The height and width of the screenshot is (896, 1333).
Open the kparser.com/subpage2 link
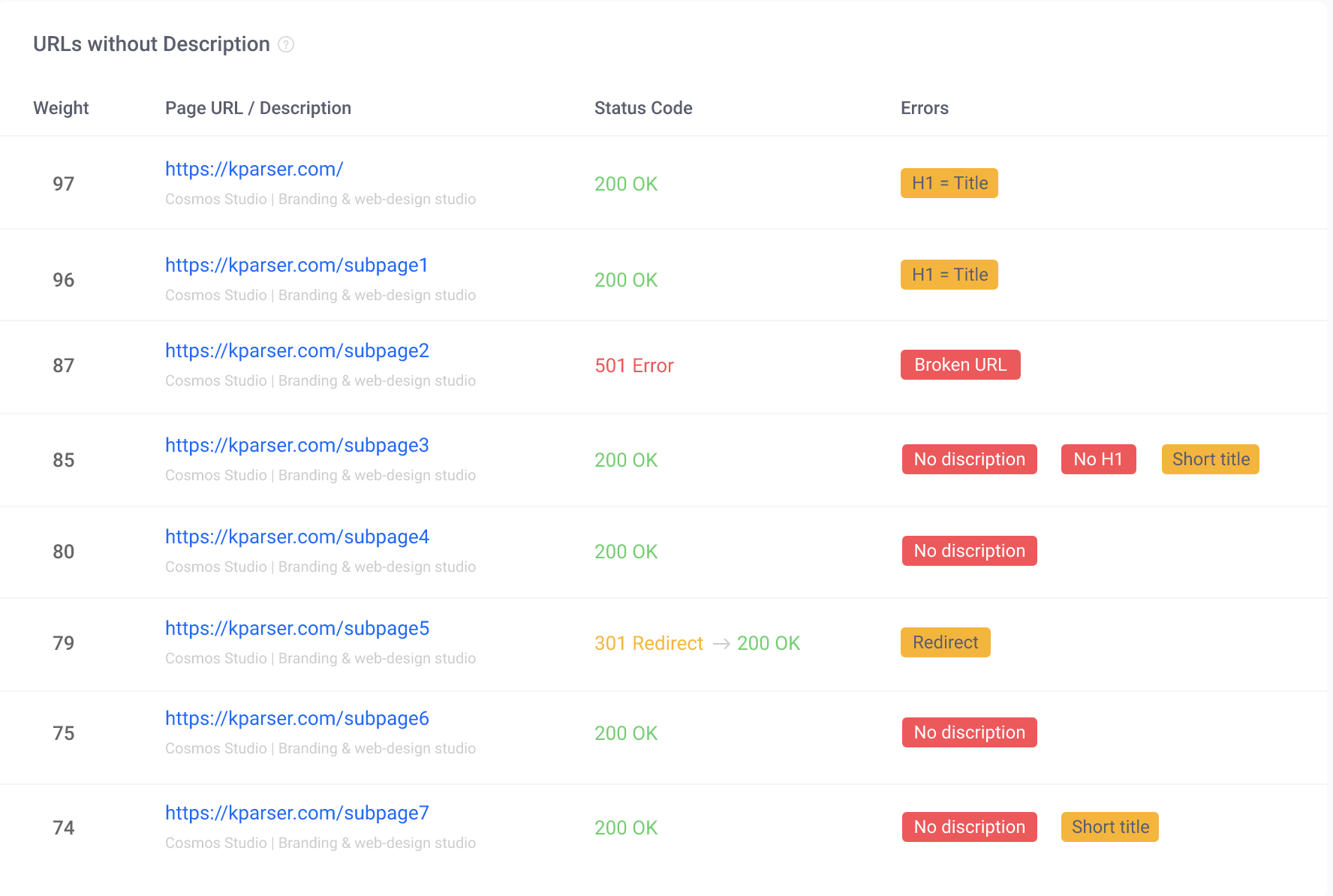click(296, 351)
